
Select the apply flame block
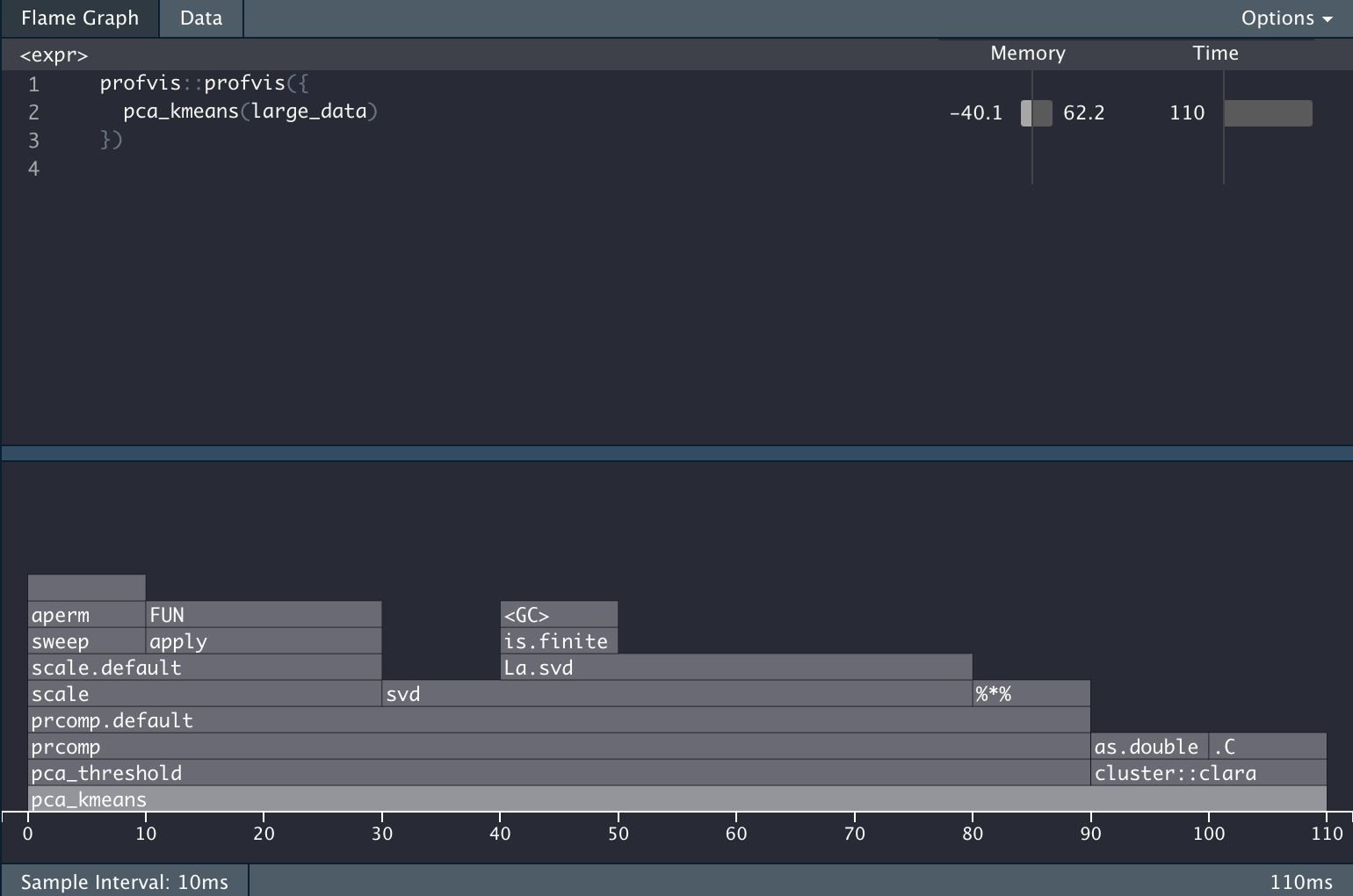click(x=264, y=641)
